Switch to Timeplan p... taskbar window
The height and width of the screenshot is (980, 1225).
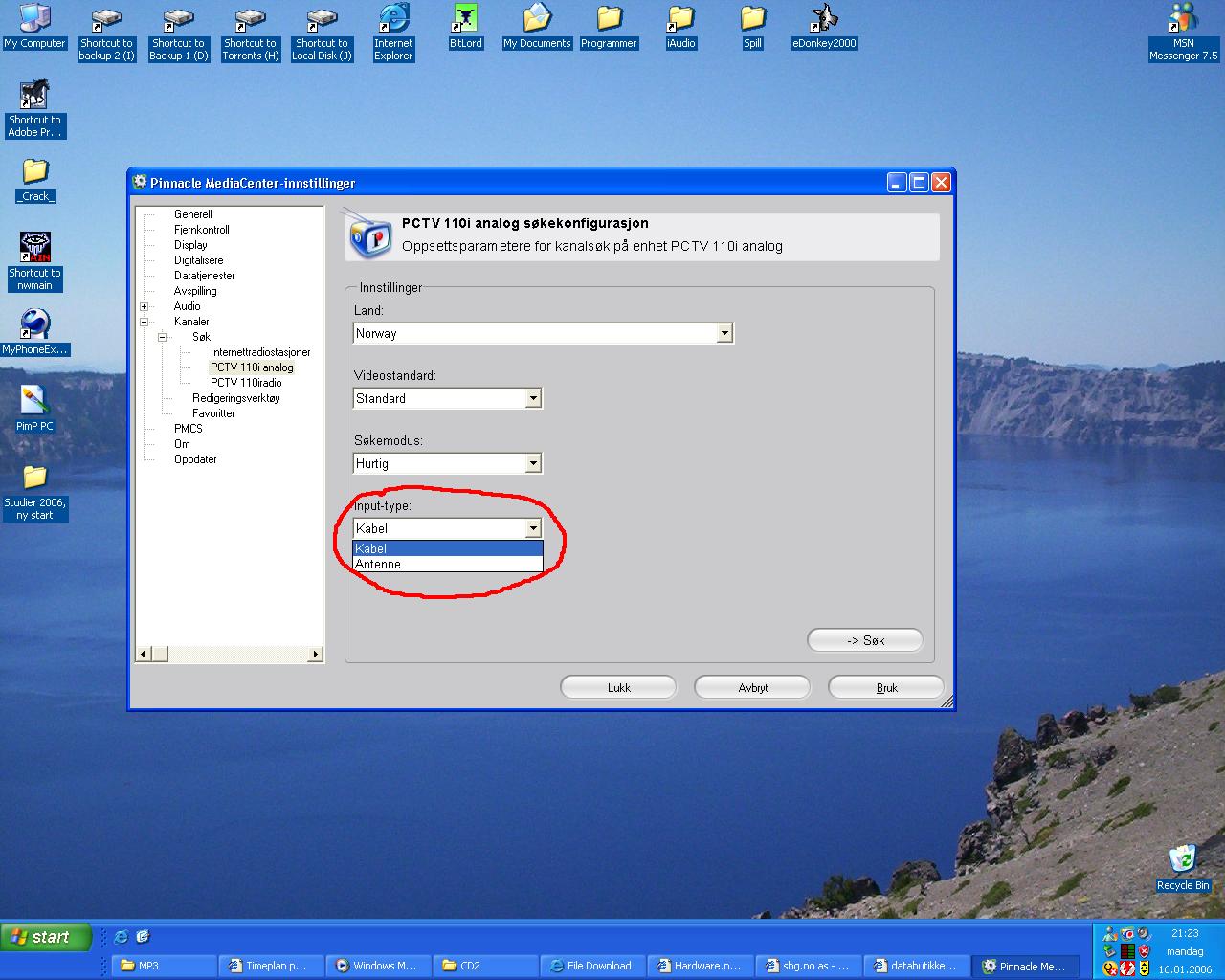pyautogui.click(x=271, y=966)
